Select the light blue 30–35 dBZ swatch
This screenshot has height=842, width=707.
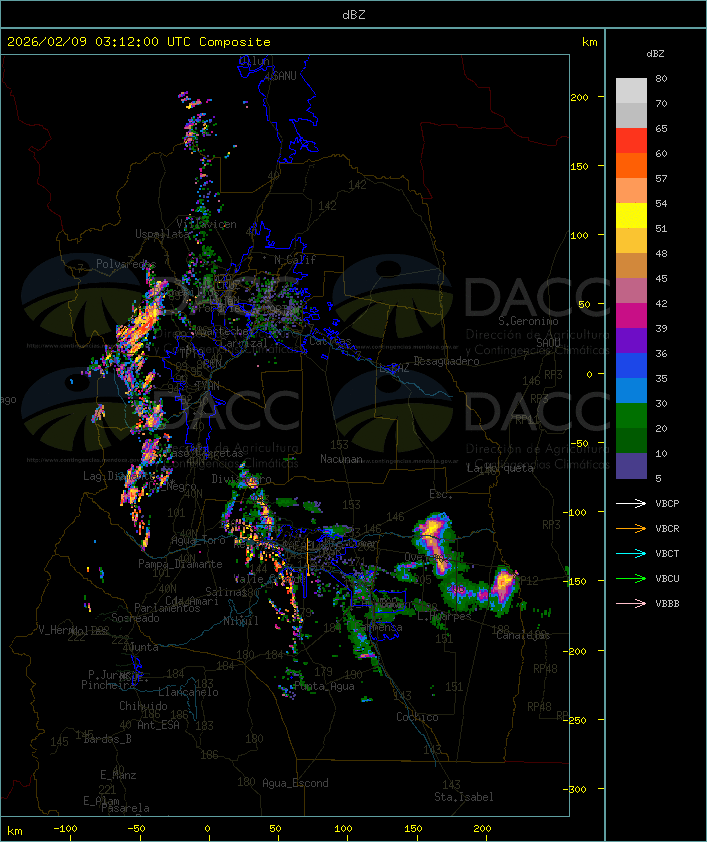pos(631,390)
